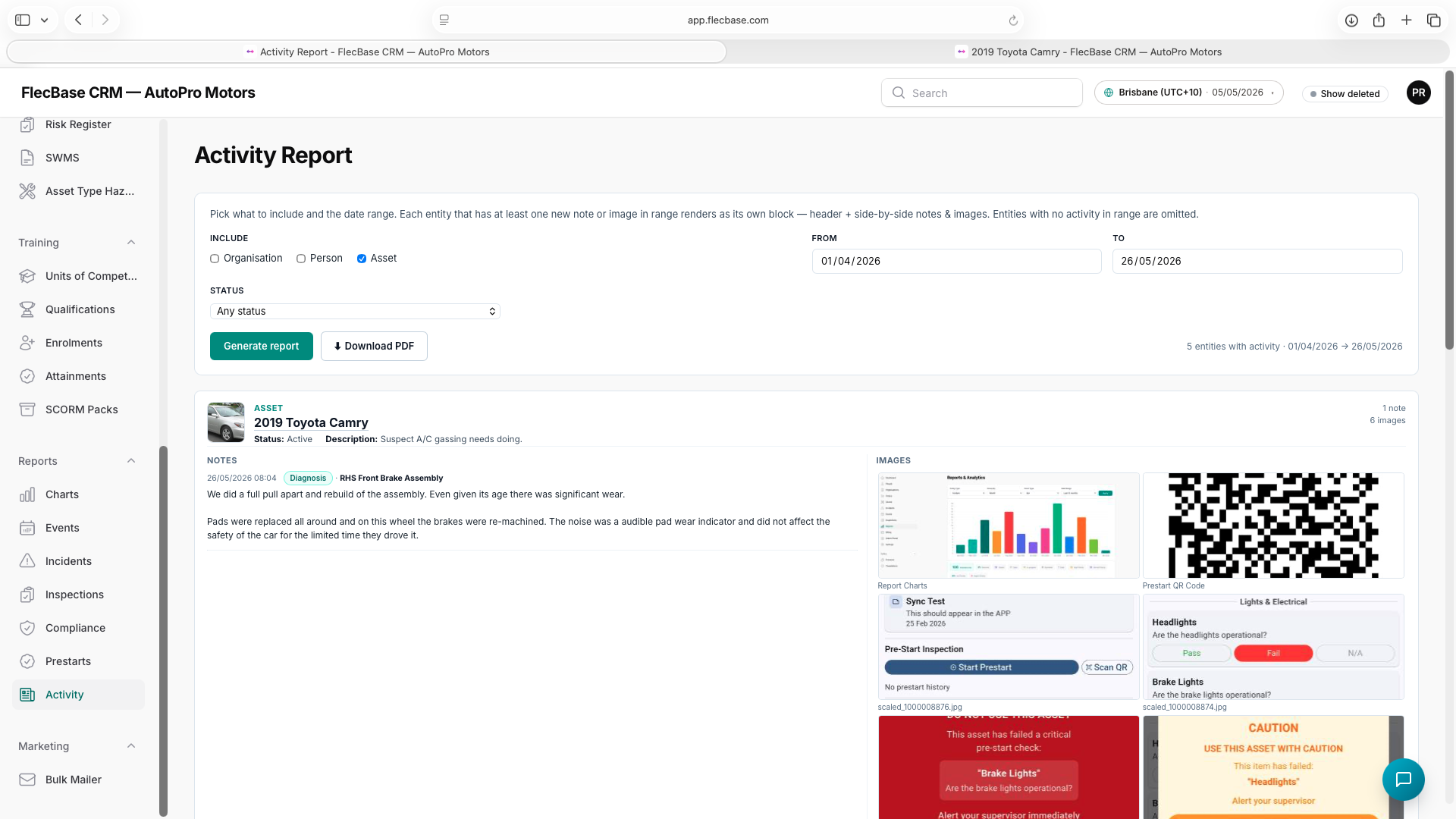Go back in Safari history

click(x=78, y=20)
